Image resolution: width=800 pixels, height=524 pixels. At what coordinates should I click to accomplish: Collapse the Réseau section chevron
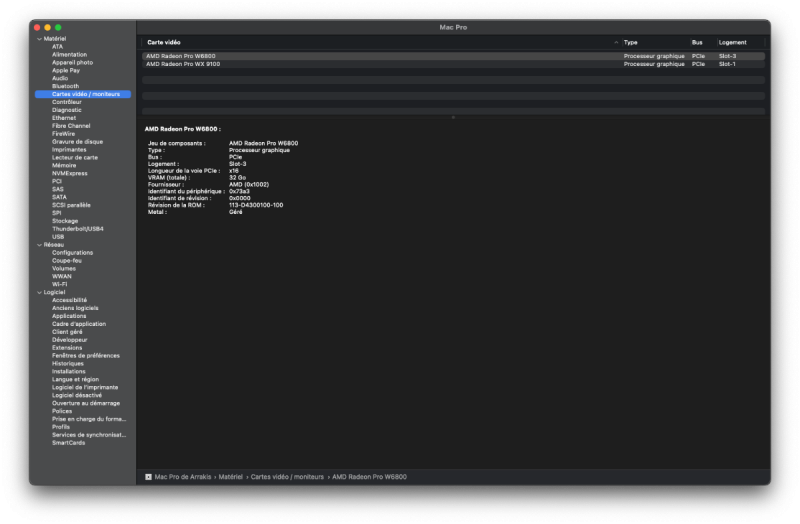coord(39,245)
